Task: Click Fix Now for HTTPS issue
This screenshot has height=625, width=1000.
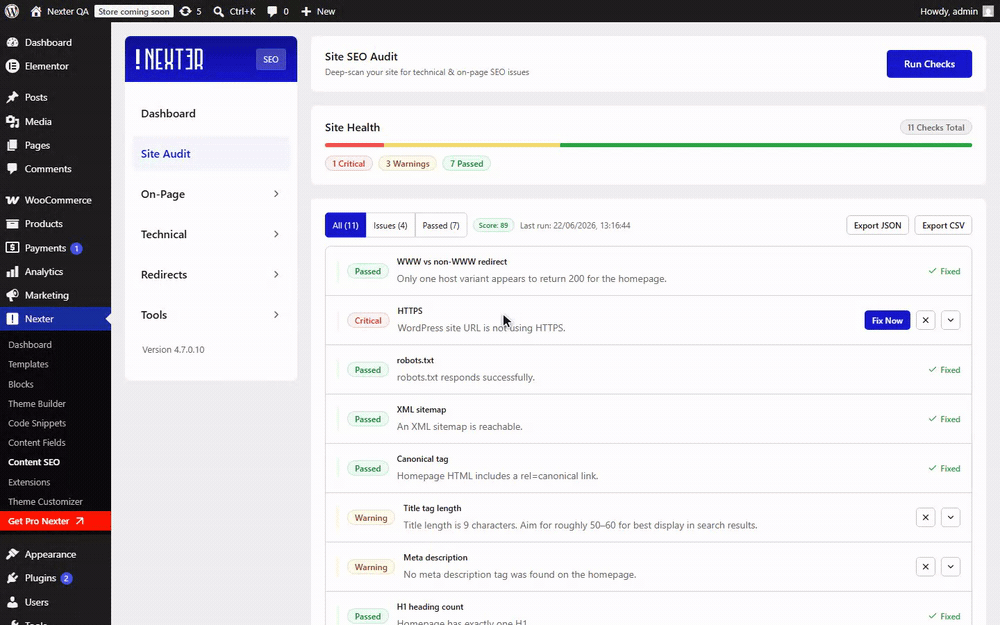Action: (x=887, y=320)
